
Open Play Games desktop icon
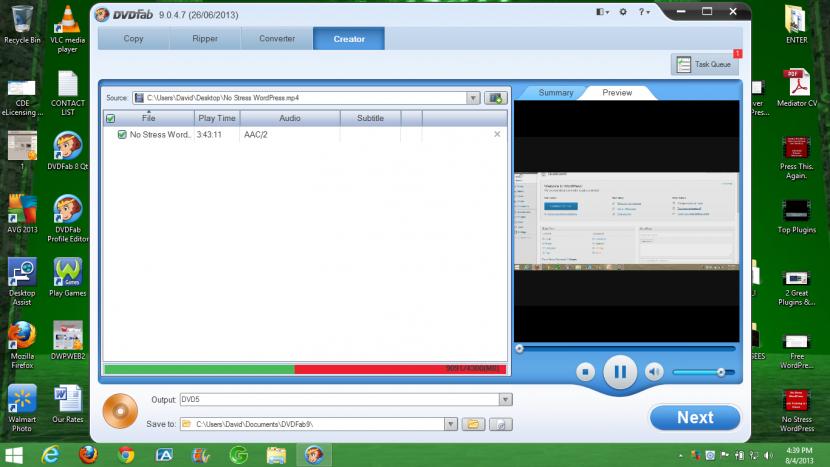[68, 277]
